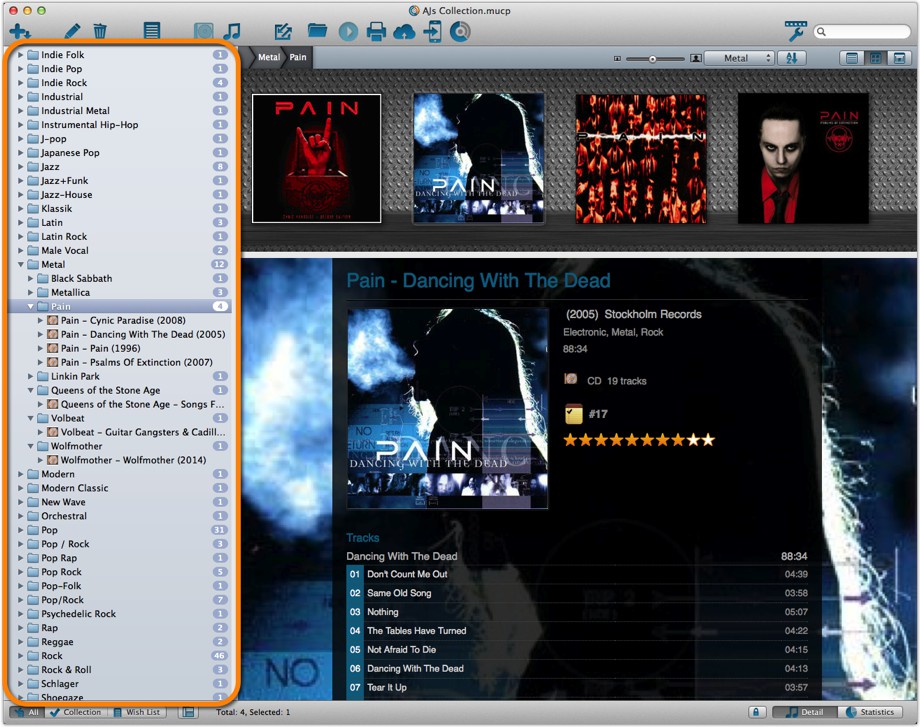Collapse the Volbeat folder

point(31,418)
